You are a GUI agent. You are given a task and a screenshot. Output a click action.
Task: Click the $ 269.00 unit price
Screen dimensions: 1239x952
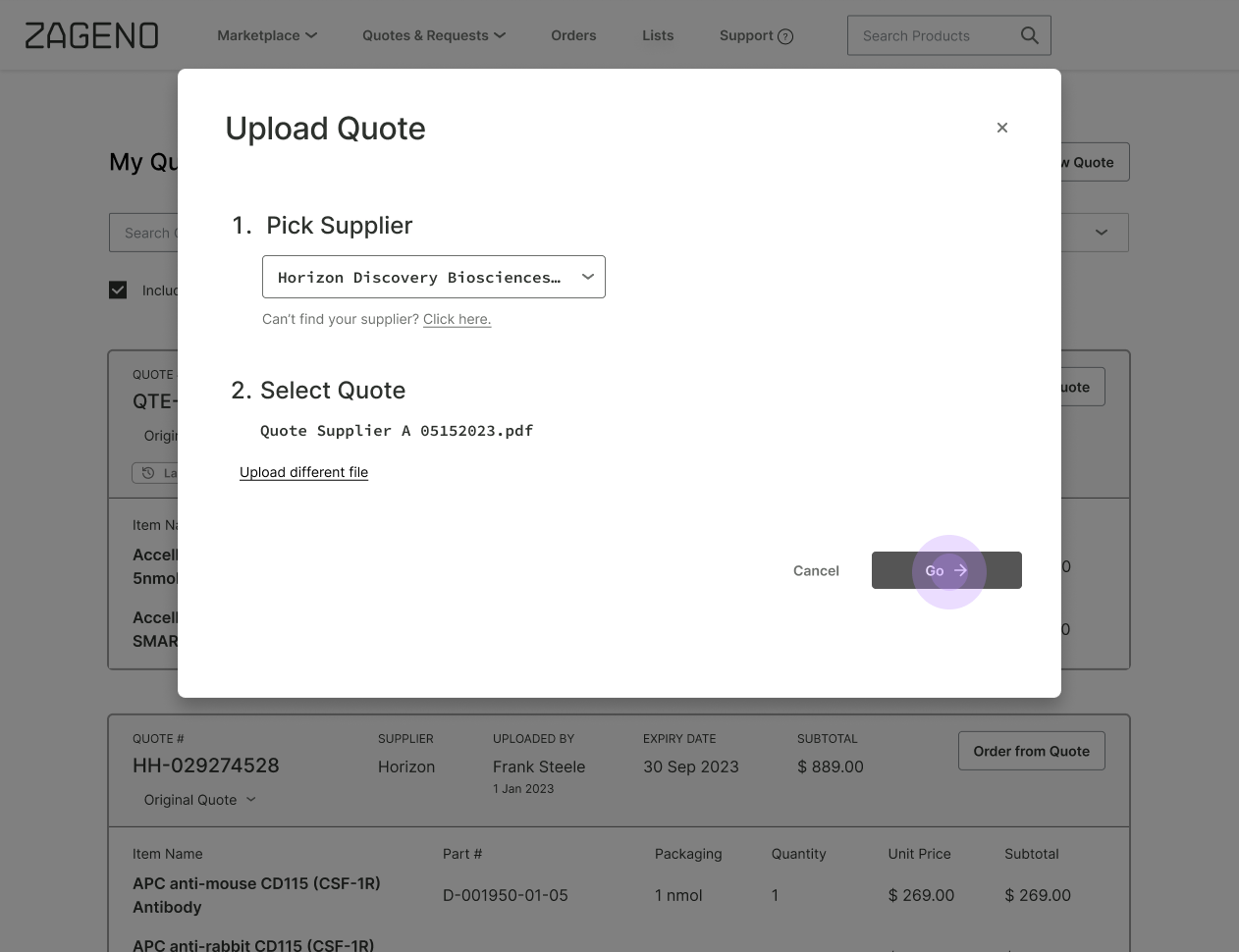click(x=921, y=895)
